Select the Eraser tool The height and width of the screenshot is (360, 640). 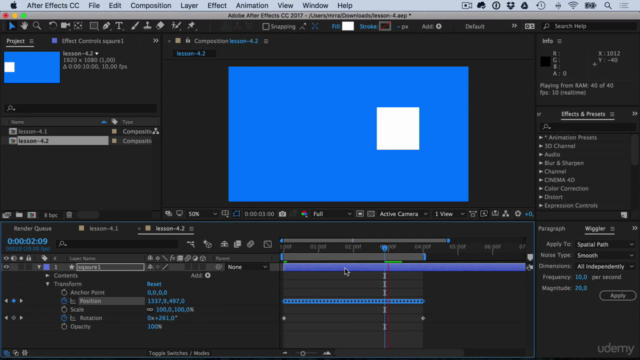[x=160, y=26]
